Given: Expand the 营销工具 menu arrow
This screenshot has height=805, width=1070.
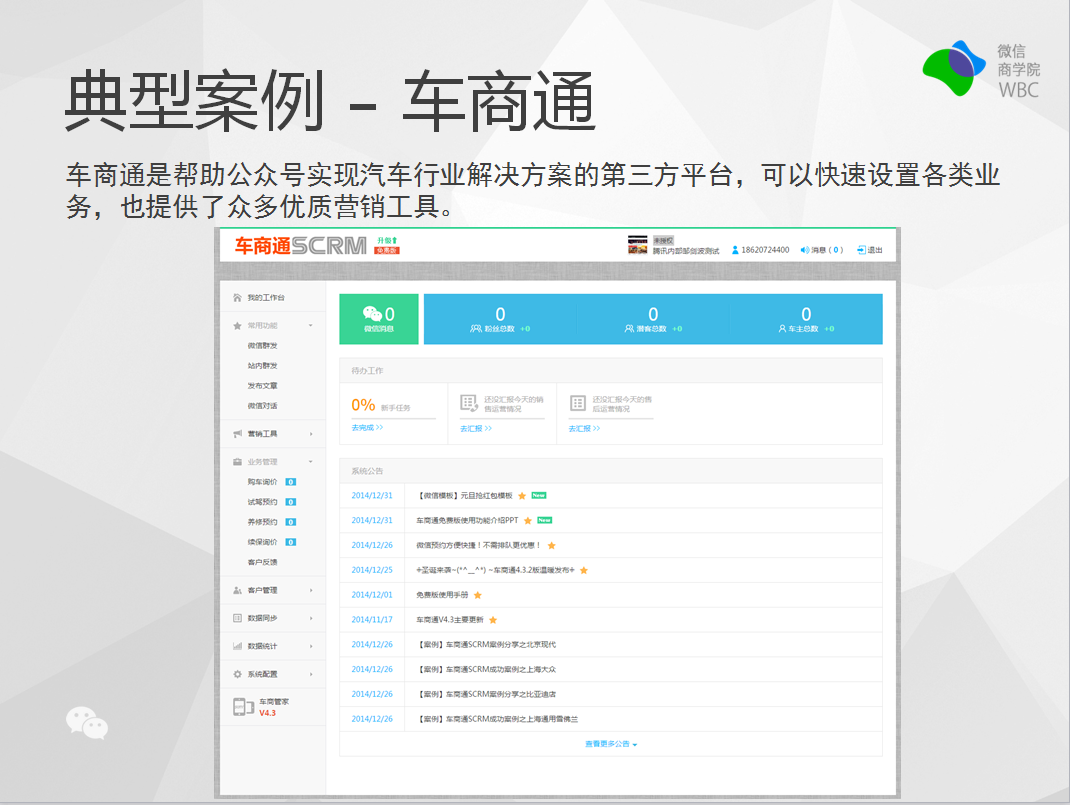Looking at the screenshot, I should [310, 434].
